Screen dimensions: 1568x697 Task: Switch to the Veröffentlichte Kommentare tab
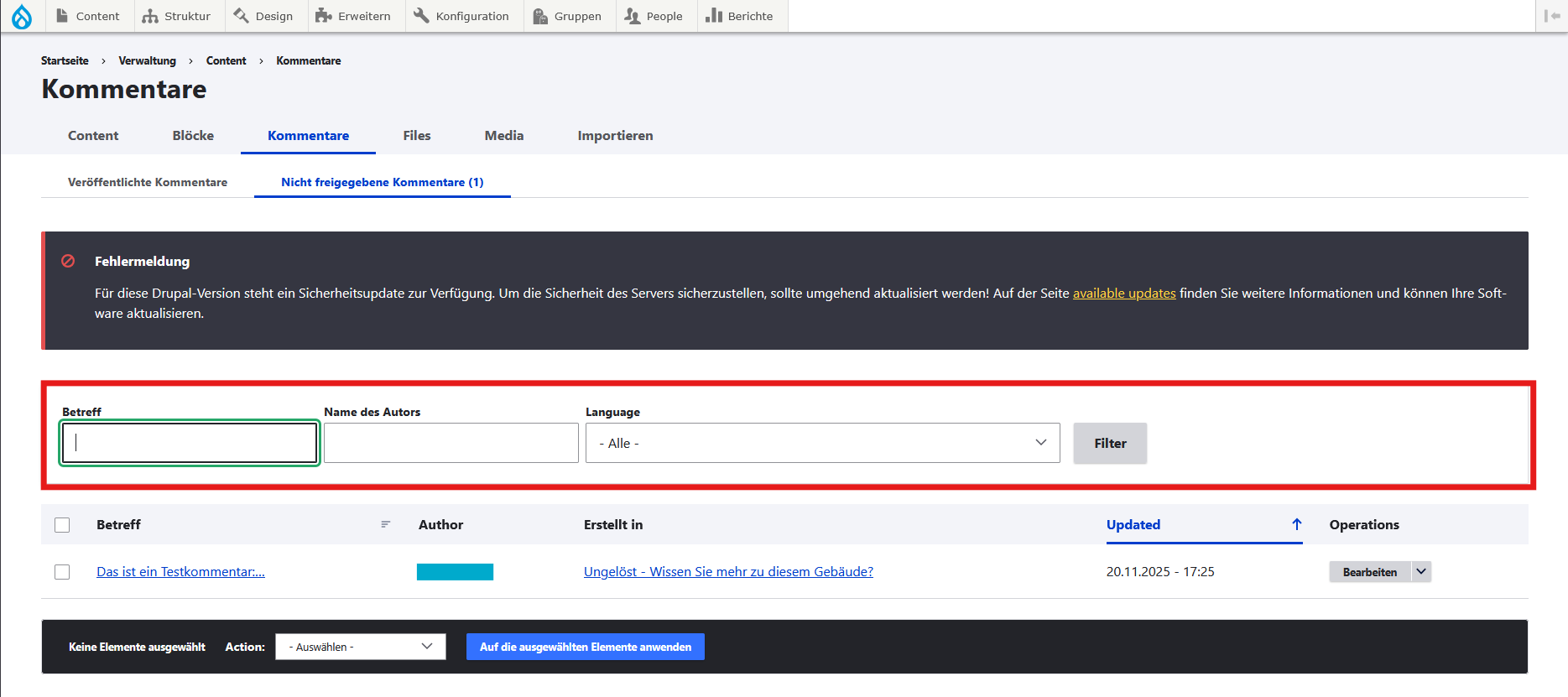click(148, 182)
